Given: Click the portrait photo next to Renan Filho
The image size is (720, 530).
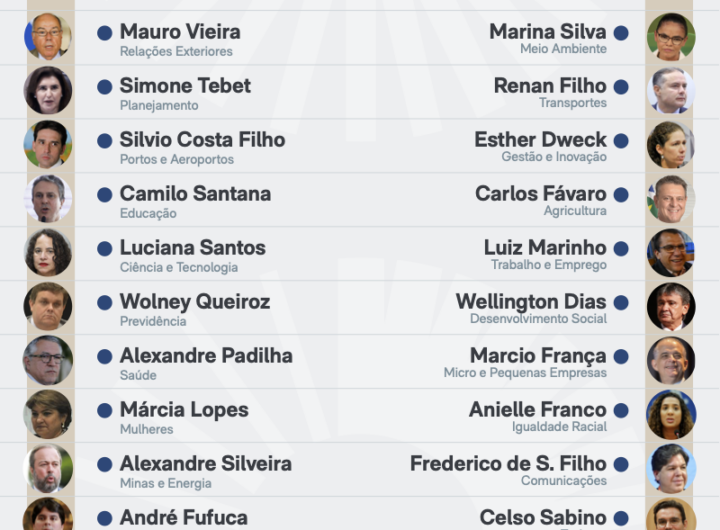Looking at the screenshot, I should click(670, 90).
